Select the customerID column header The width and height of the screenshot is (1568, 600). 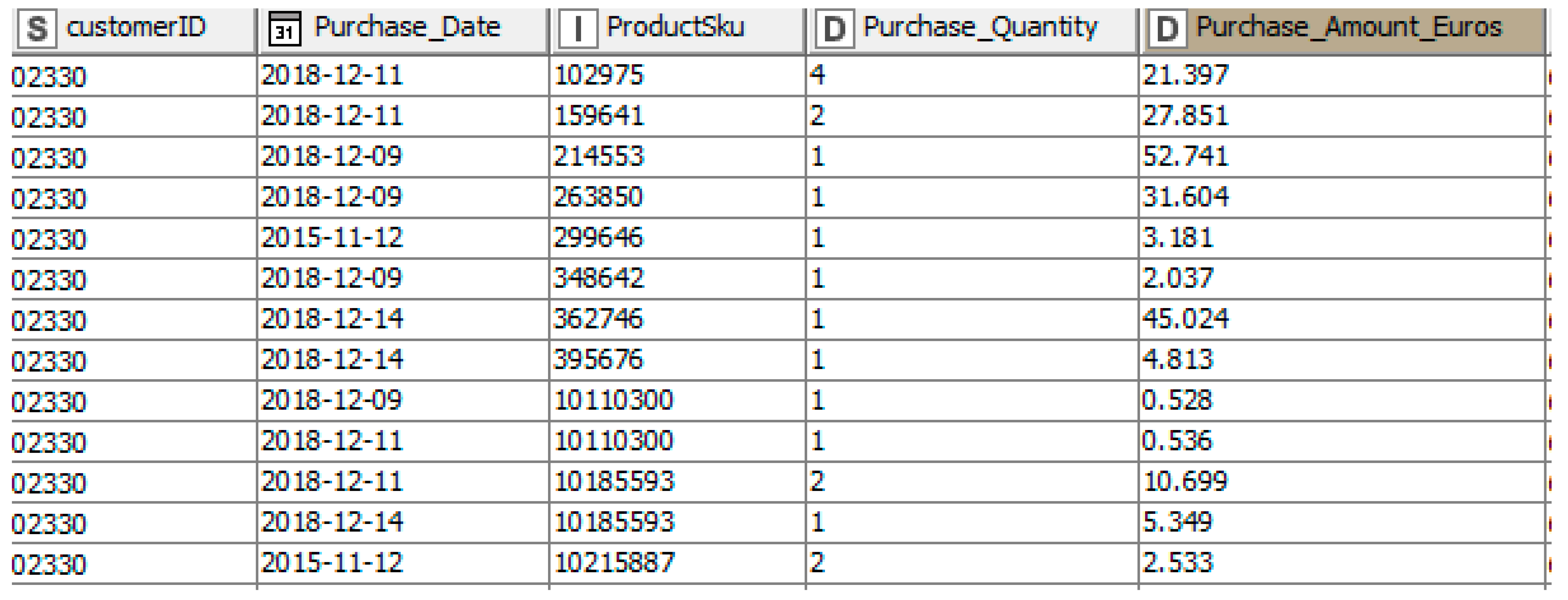click(x=136, y=27)
